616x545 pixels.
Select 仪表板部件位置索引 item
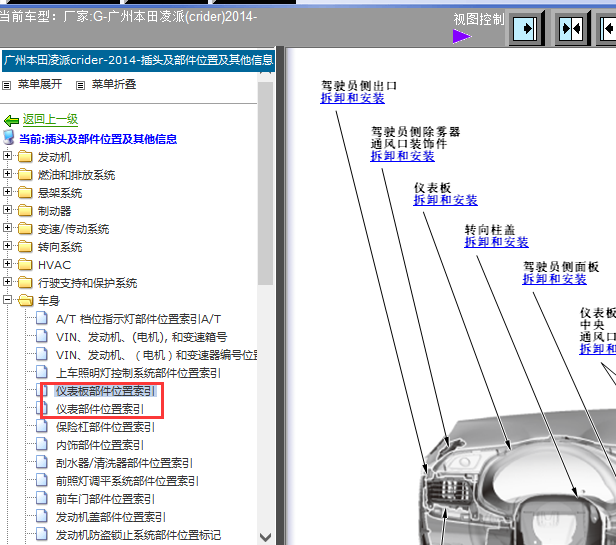click(x=105, y=391)
